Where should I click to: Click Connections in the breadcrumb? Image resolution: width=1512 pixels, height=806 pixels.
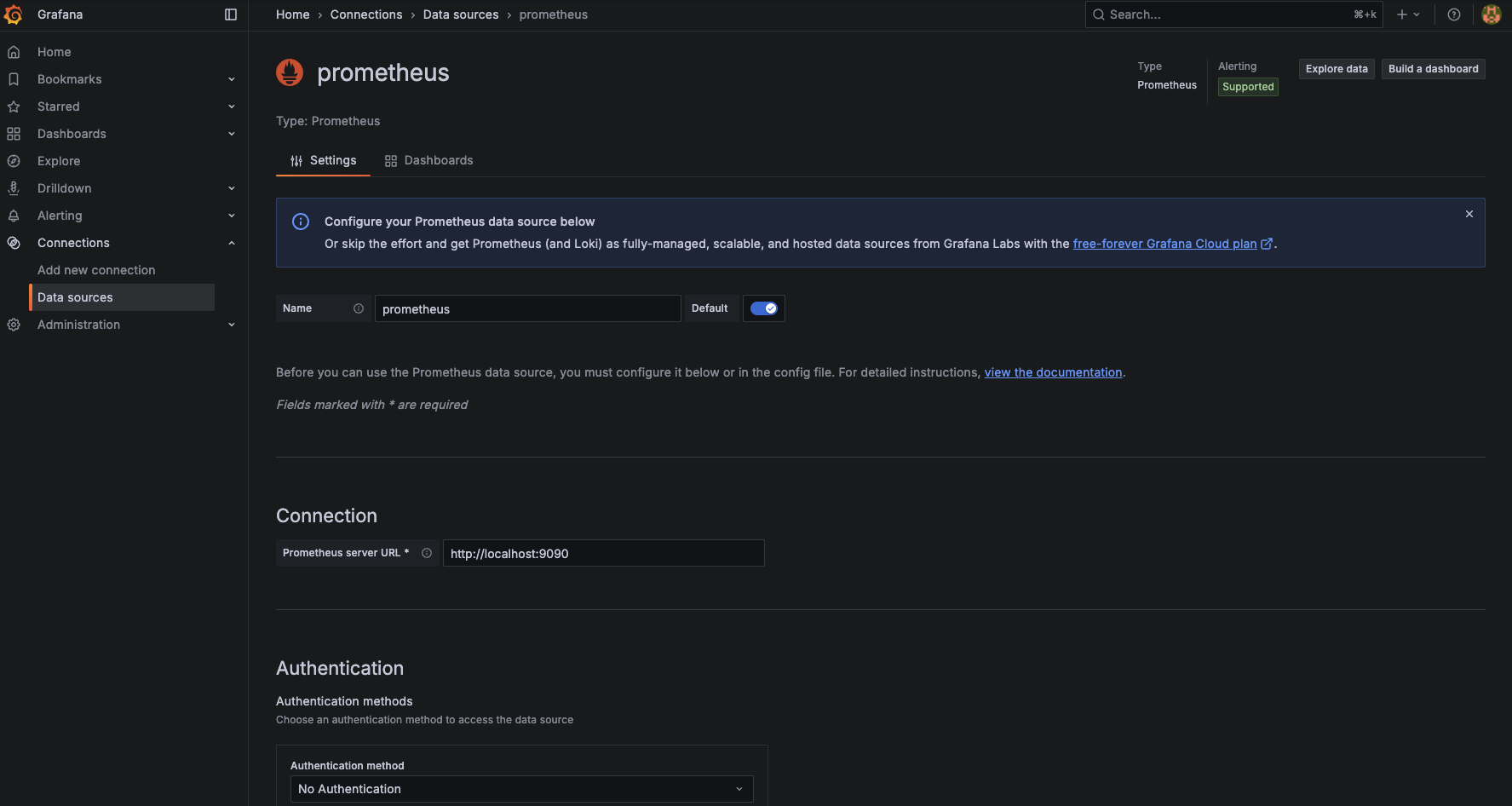(366, 14)
